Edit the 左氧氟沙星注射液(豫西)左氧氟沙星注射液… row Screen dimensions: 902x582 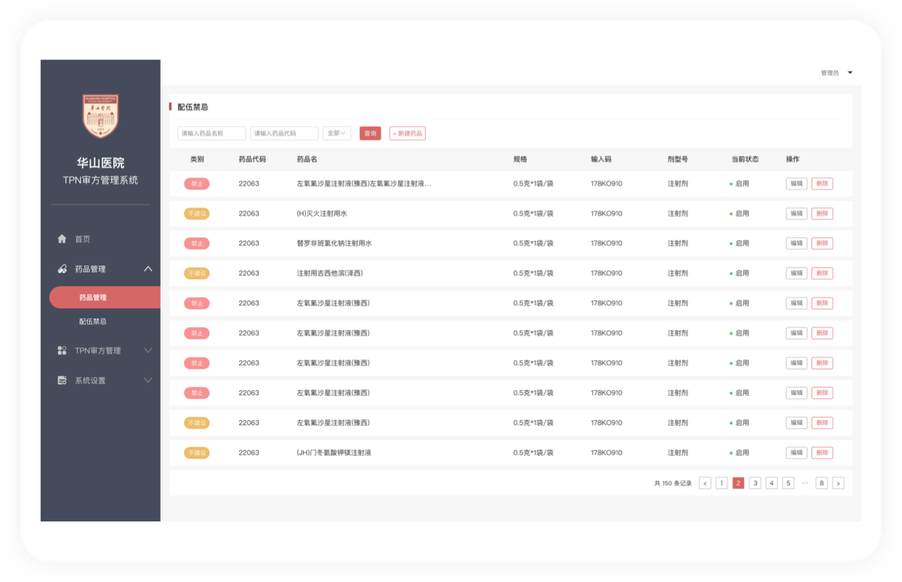pyautogui.click(x=796, y=183)
